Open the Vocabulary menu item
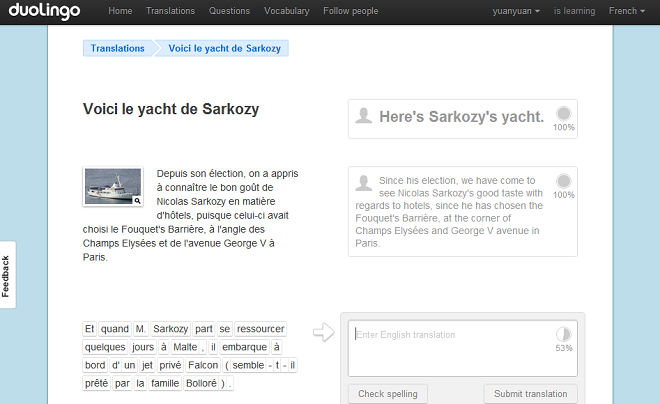Viewport: 660px width, 404px height. (x=287, y=11)
